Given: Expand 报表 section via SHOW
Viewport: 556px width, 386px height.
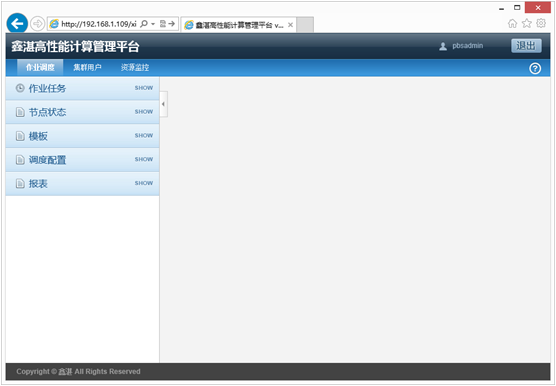Looking at the screenshot, I should (x=144, y=183).
